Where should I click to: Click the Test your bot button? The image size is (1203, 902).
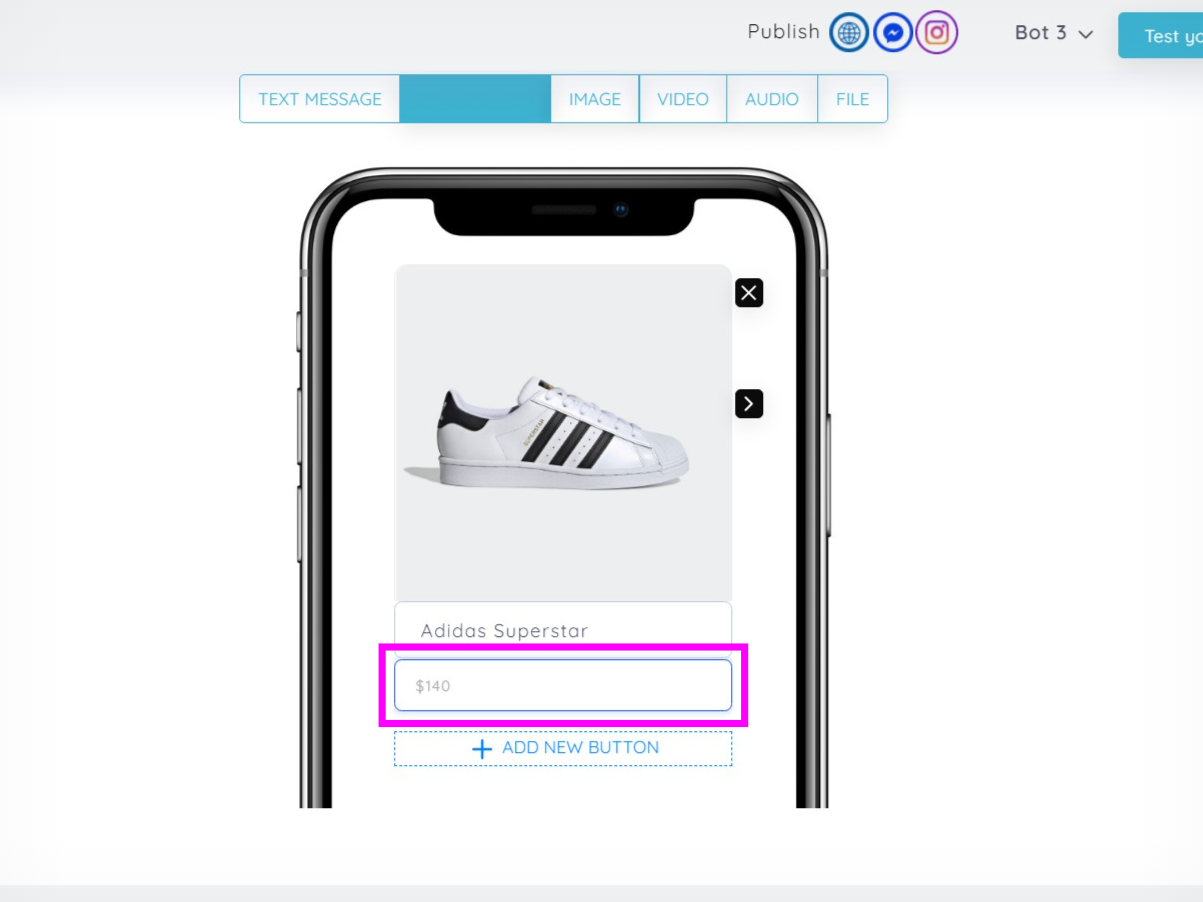1161,36
